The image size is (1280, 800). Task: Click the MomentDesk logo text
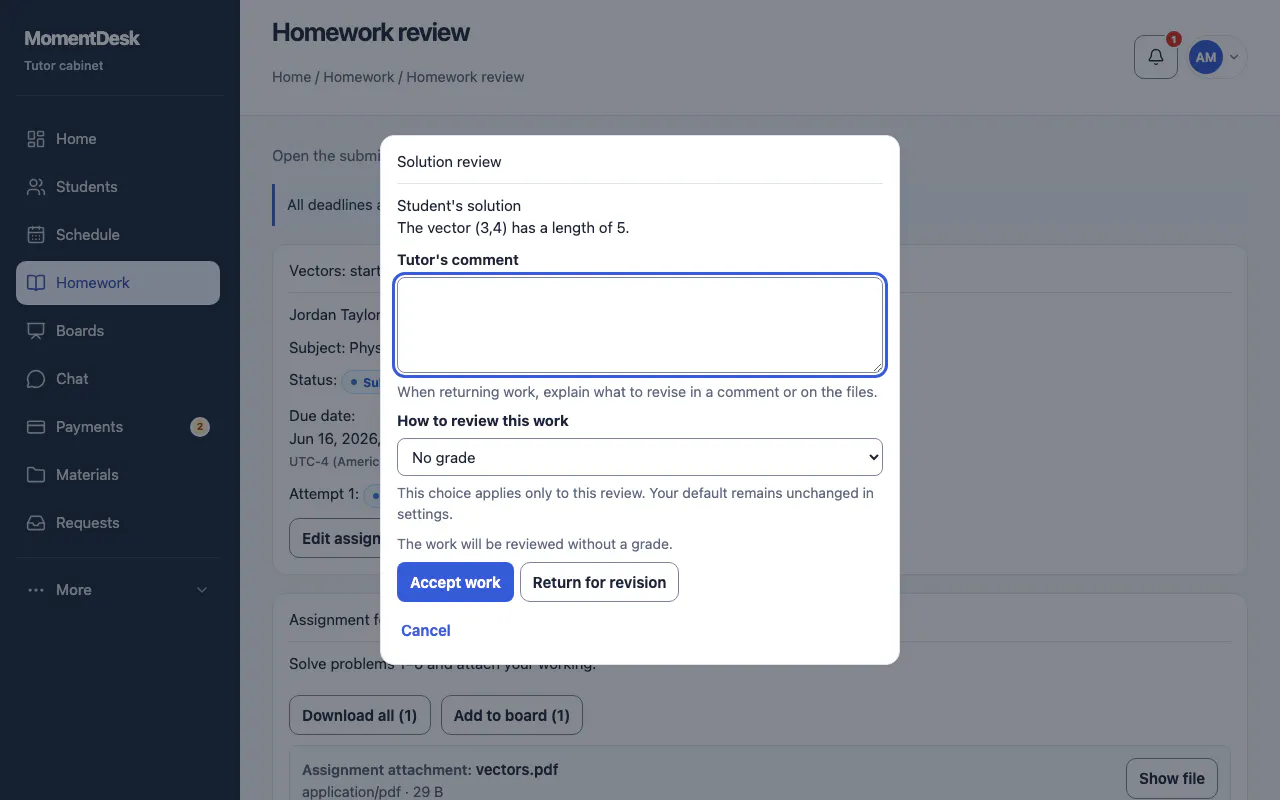82,38
